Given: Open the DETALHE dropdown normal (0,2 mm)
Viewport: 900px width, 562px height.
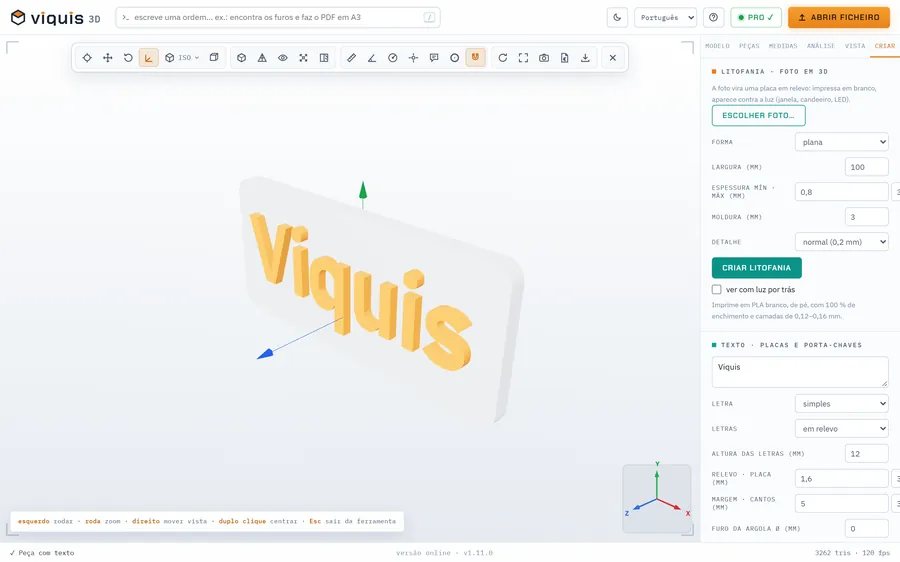Looking at the screenshot, I should pyautogui.click(x=841, y=242).
